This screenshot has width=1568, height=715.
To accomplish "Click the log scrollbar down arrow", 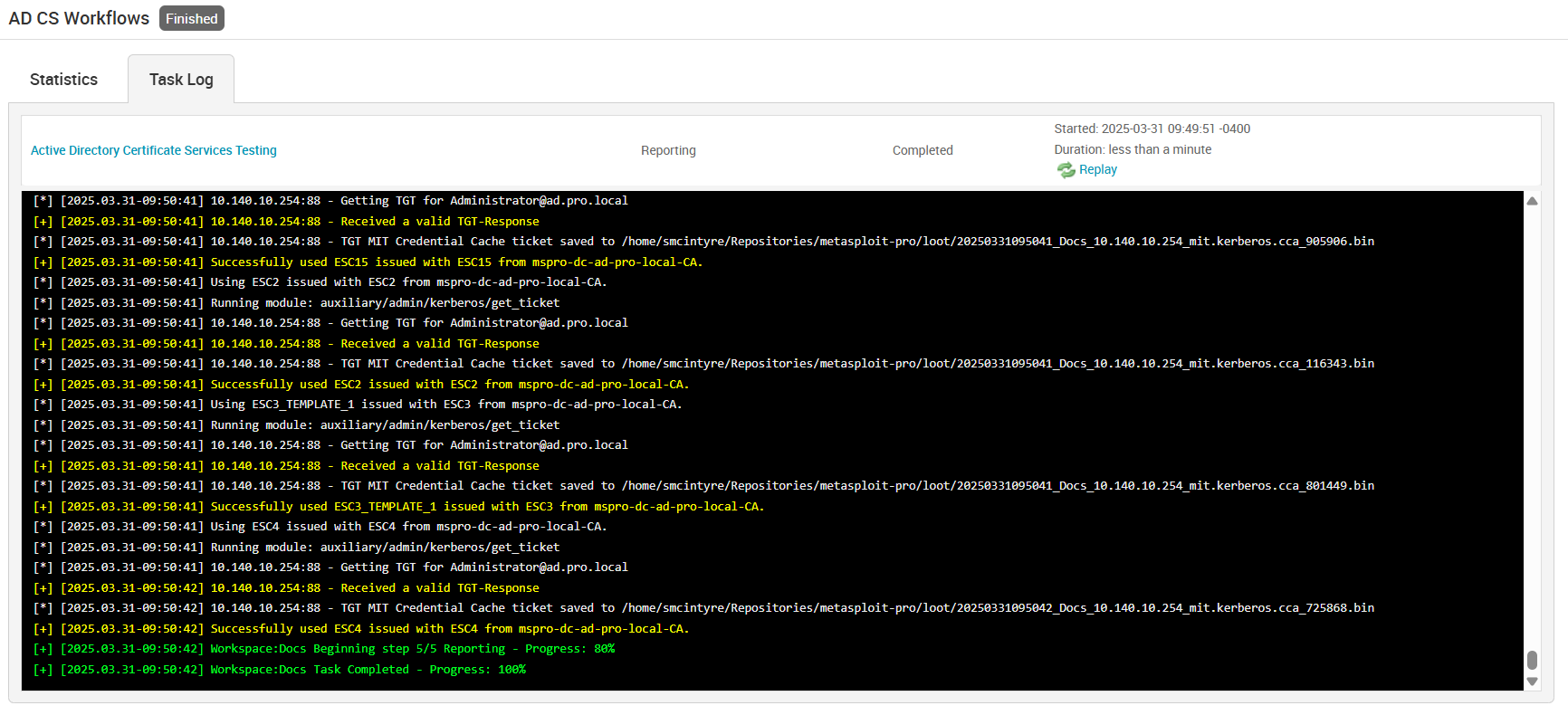I will coord(1532,682).
